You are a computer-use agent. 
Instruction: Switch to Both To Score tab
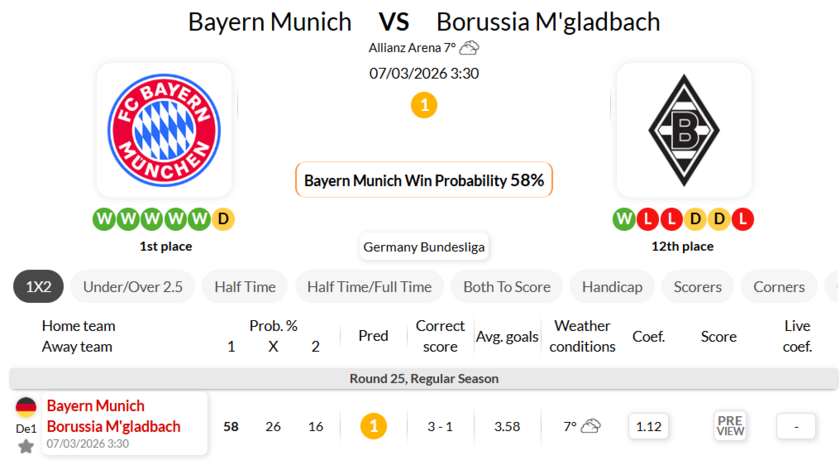(x=507, y=287)
